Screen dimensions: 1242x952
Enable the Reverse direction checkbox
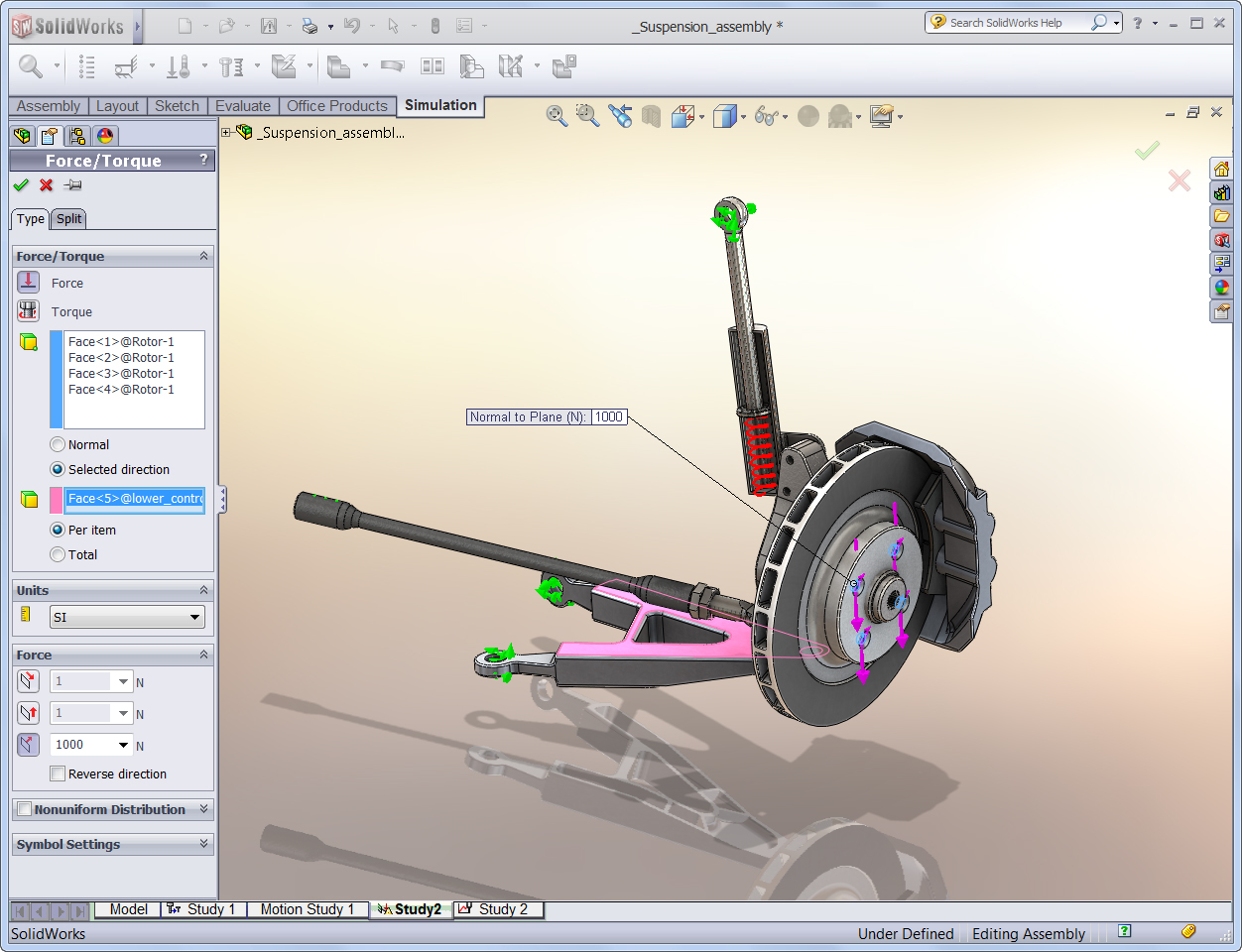(58, 774)
